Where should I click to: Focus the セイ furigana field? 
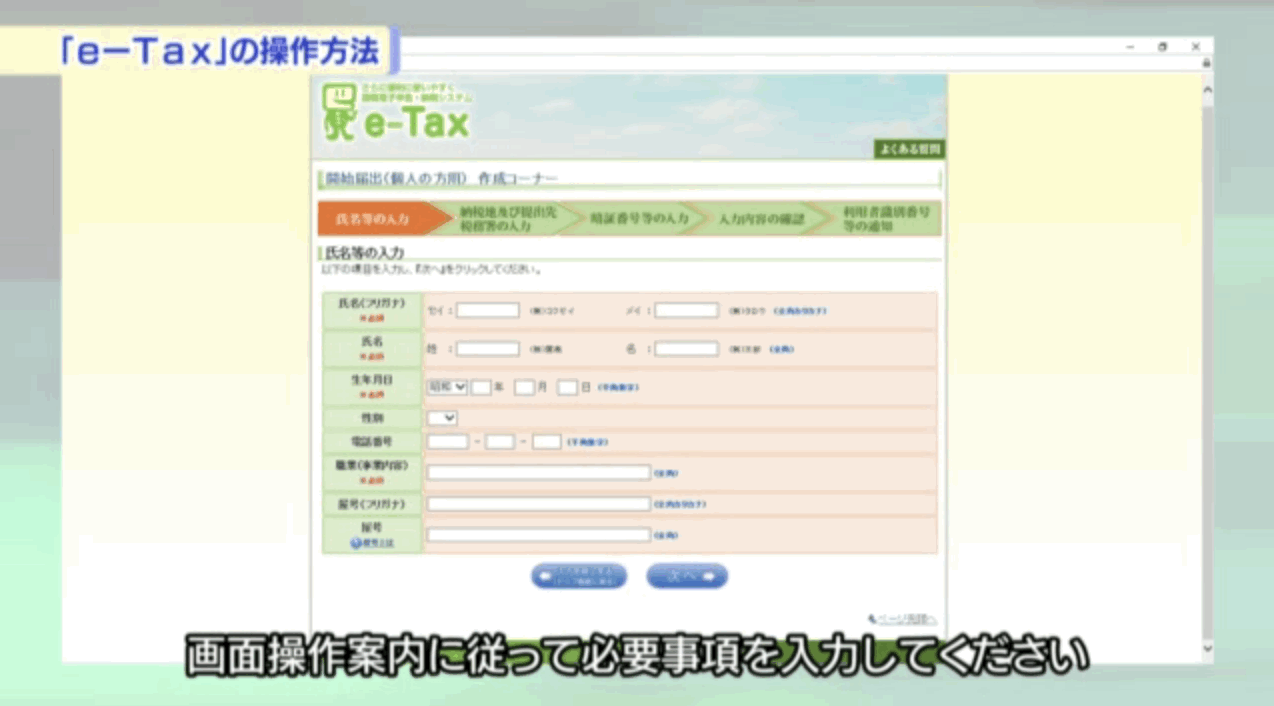click(x=488, y=310)
